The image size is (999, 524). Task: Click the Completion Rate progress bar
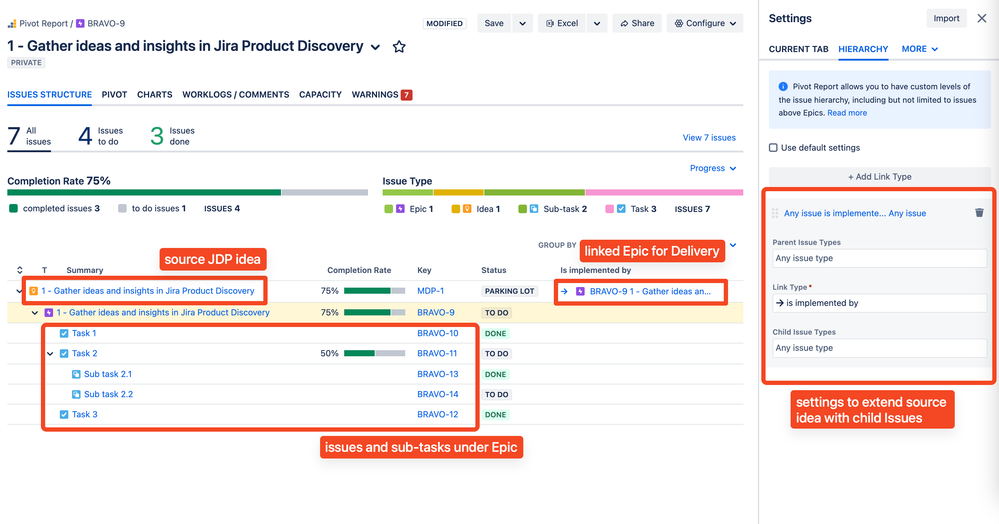[x=187, y=193]
